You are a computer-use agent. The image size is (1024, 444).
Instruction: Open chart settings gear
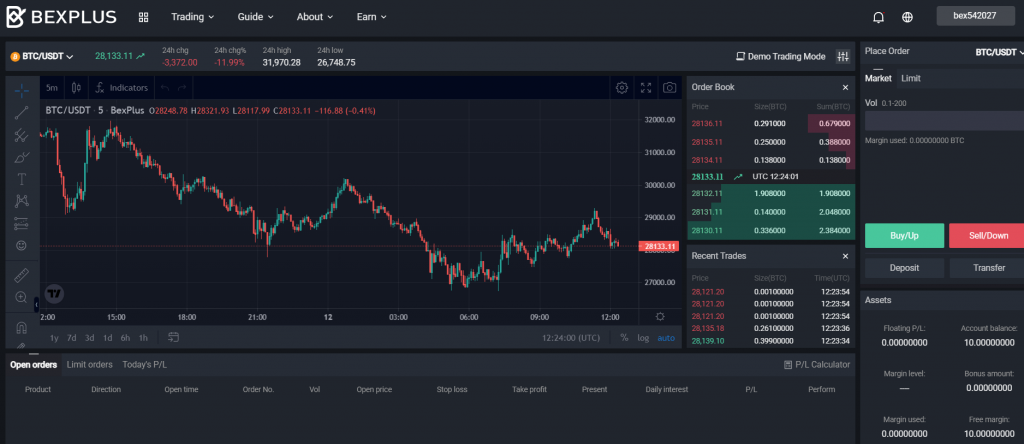(x=622, y=87)
